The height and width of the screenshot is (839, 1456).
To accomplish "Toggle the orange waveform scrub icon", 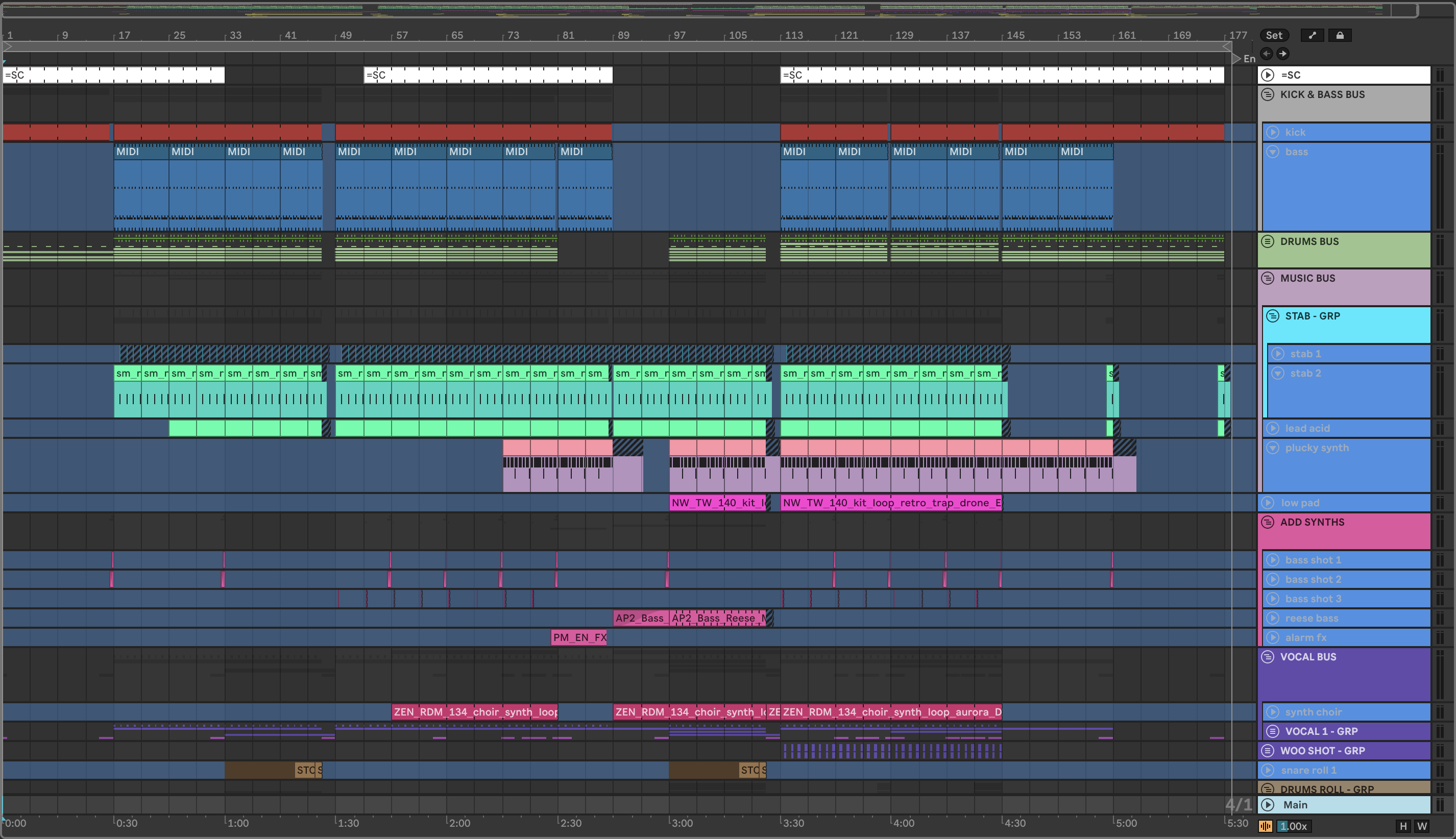I will tap(1265, 826).
